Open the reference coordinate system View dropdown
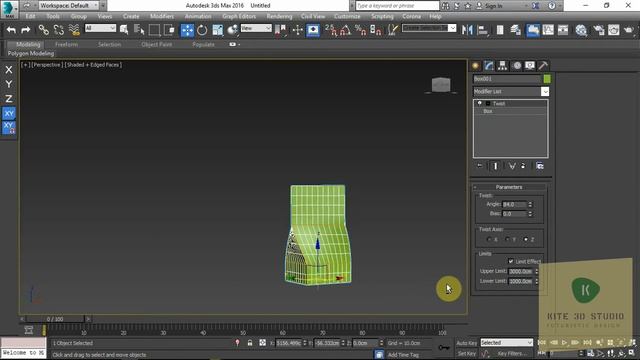640x360 pixels. click(256, 28)
